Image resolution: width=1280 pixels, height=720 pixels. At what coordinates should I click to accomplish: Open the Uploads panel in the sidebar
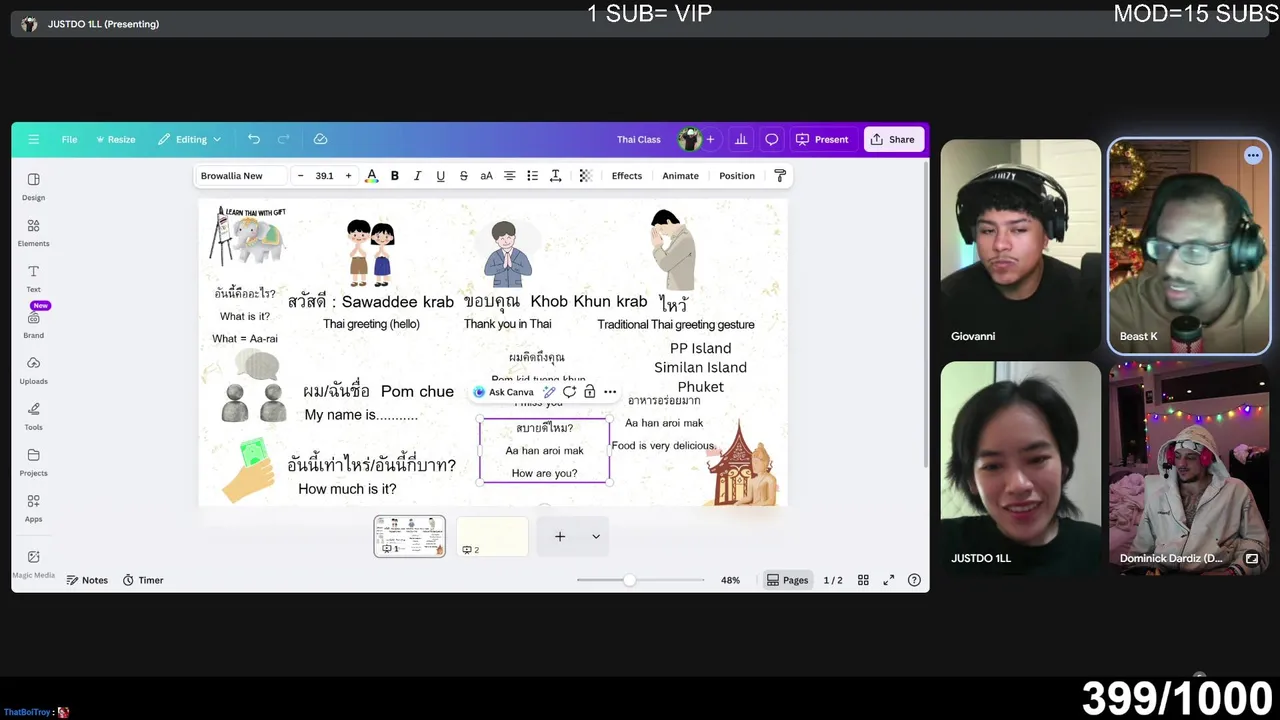(33, 370)
